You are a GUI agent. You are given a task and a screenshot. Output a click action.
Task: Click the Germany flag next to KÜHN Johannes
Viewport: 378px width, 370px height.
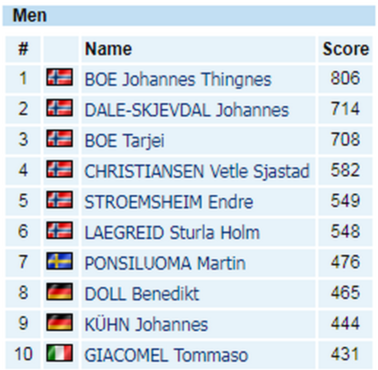(x=59, y=323)
